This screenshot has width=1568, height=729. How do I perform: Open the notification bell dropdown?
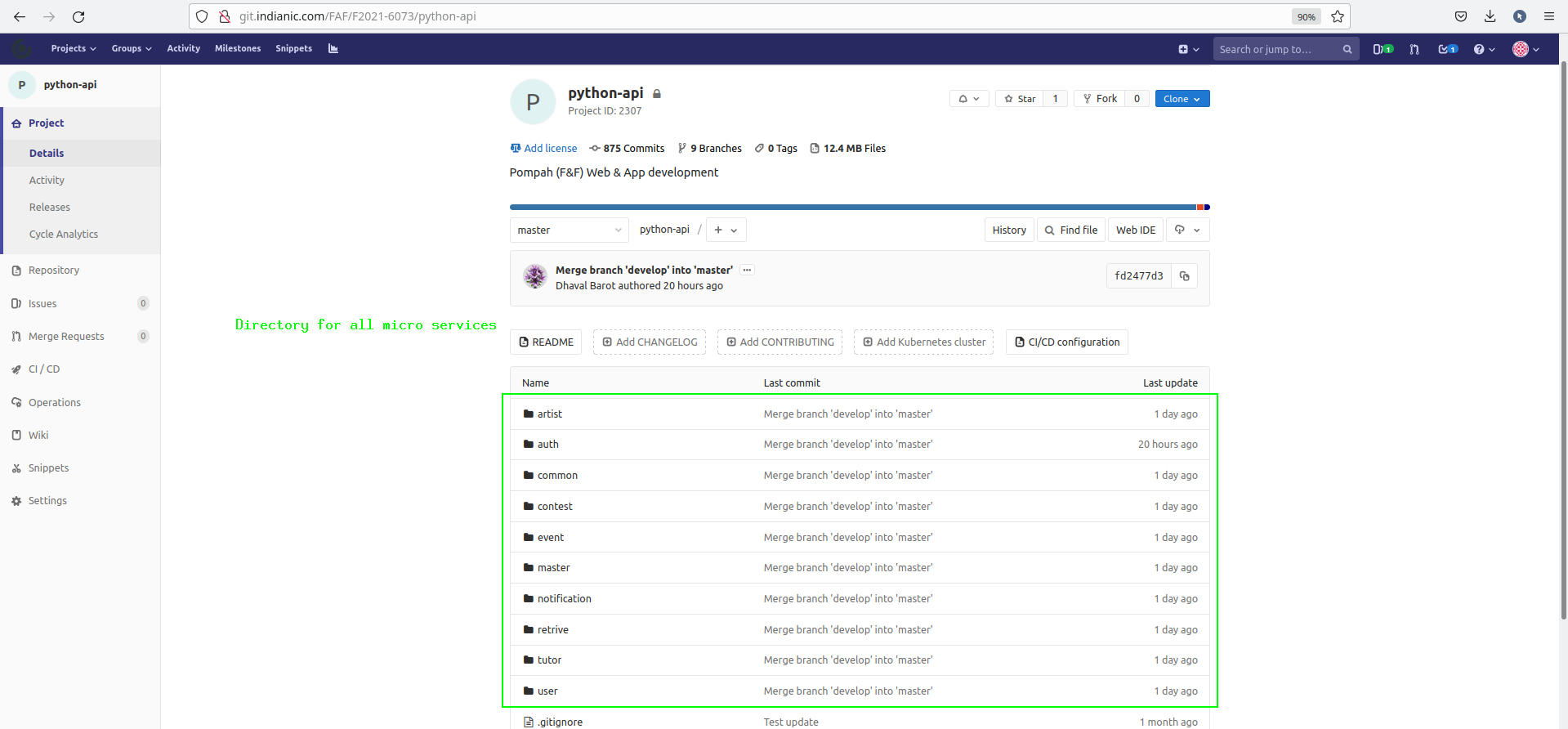[969, 99]
